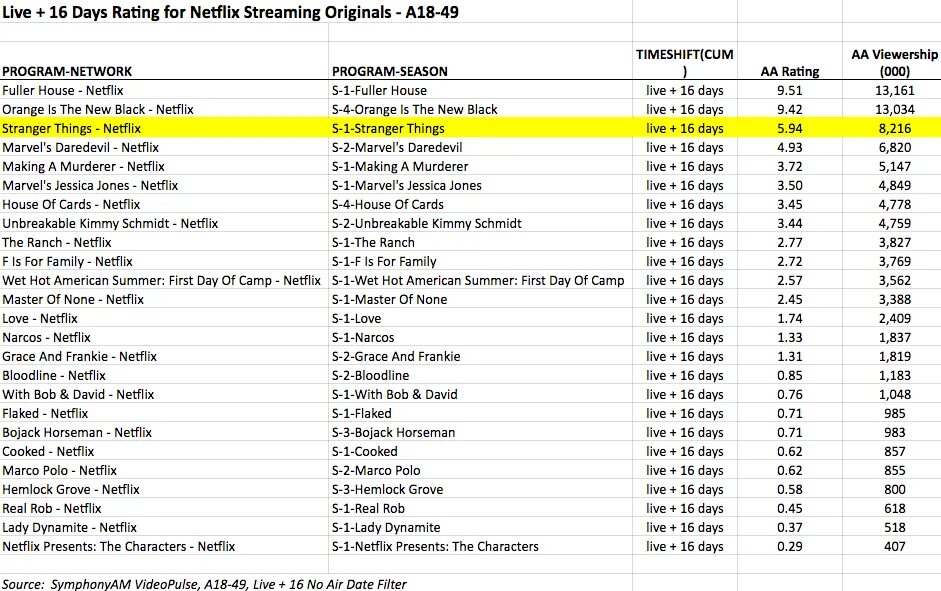The image size is (941, 591).
Task: Select the rating value 9.42
Action: point(790,110)
